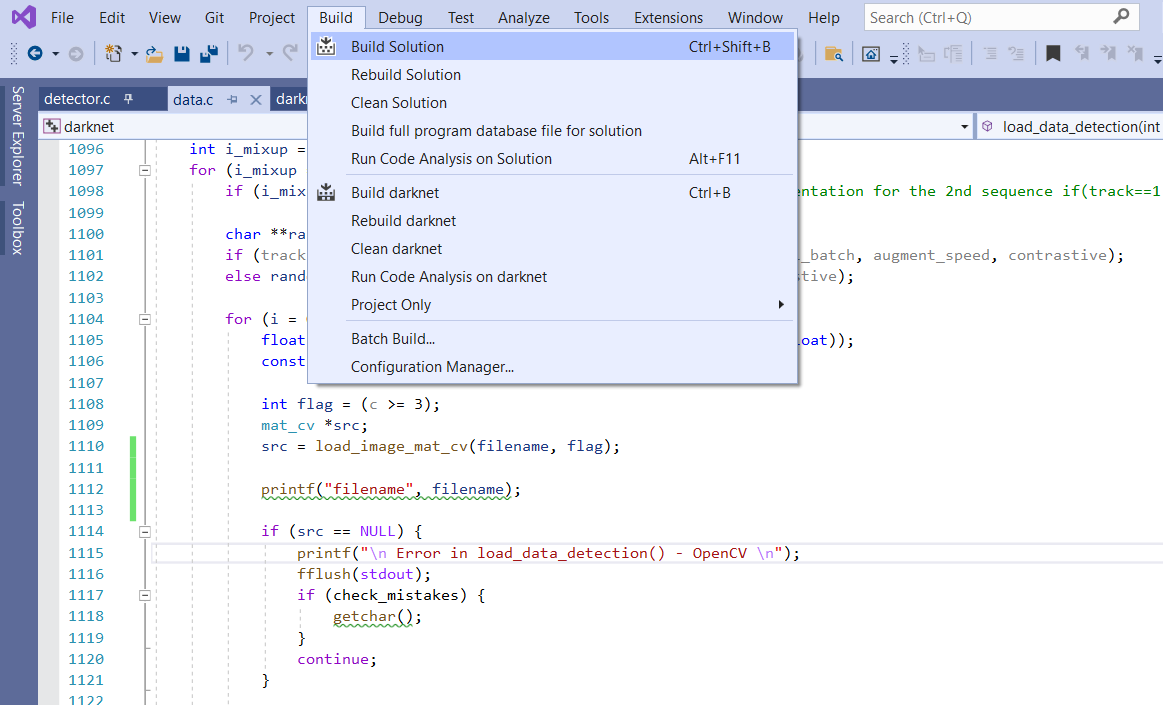
Task: Go to the next bookmark icon
Action: 1108,53
